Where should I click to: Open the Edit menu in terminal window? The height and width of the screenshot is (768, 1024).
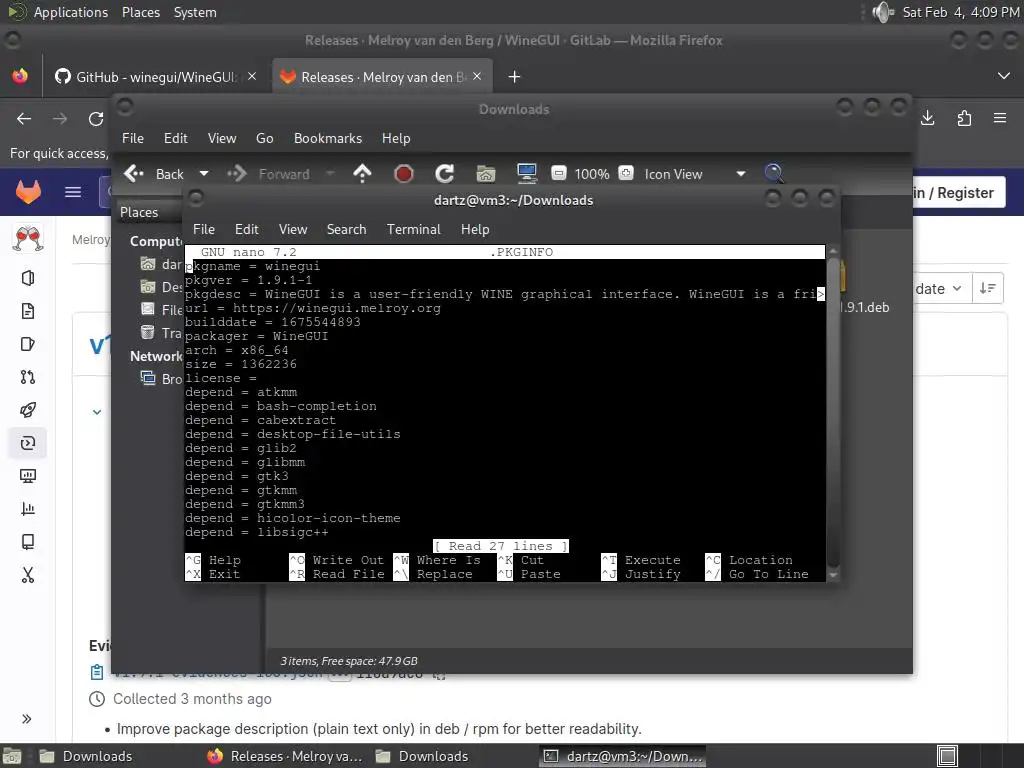tap(246, 229)
